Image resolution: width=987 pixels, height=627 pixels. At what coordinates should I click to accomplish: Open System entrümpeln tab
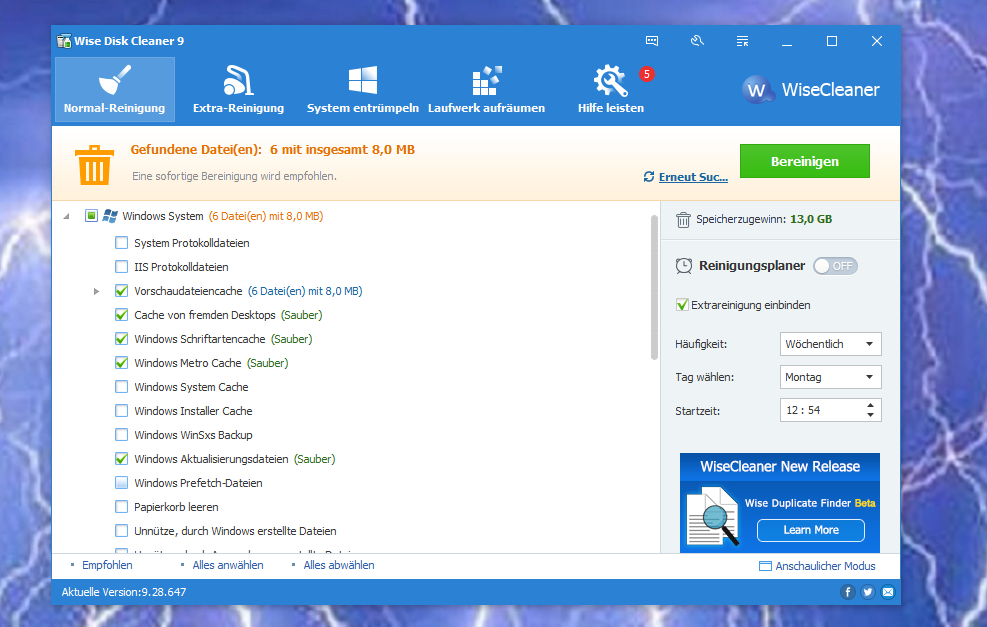coord(363,89)
